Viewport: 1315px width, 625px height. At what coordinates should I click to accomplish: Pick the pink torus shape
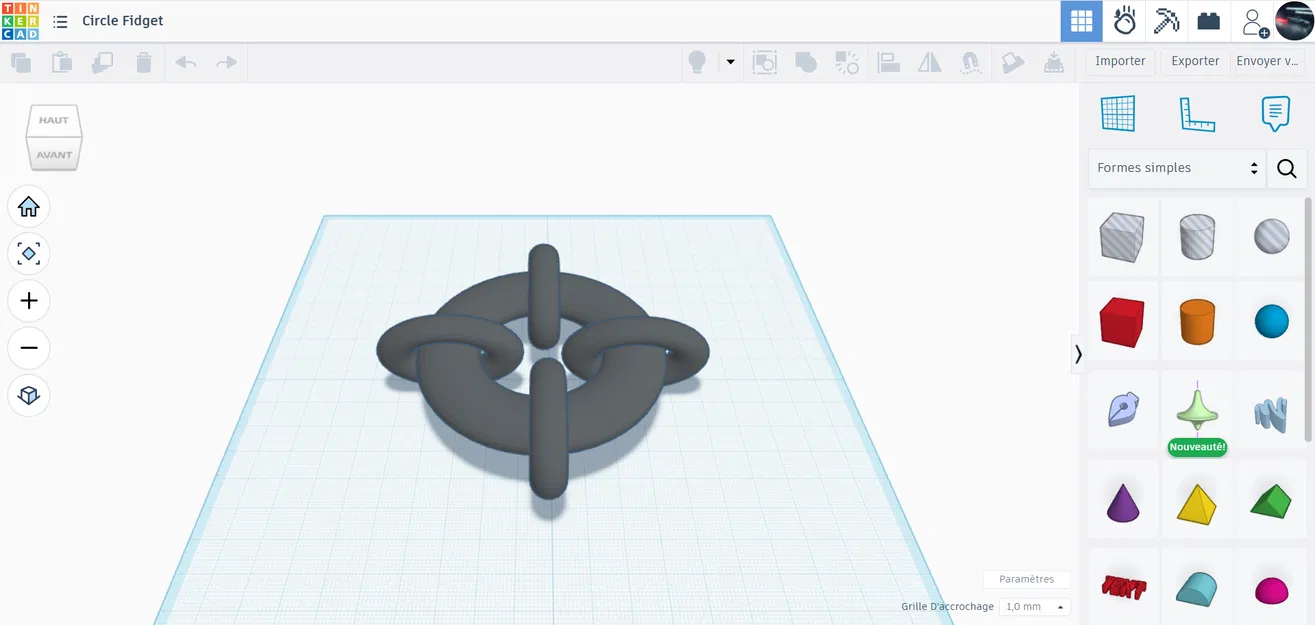[x=1270, y=590]
